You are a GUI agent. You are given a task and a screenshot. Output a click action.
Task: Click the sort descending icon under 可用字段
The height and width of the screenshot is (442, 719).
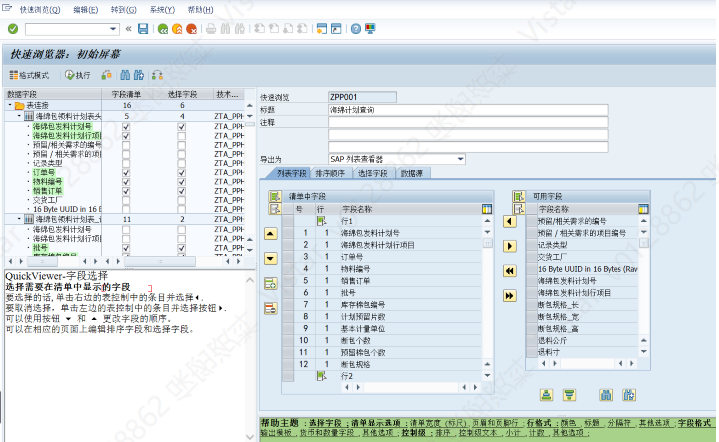569,395
